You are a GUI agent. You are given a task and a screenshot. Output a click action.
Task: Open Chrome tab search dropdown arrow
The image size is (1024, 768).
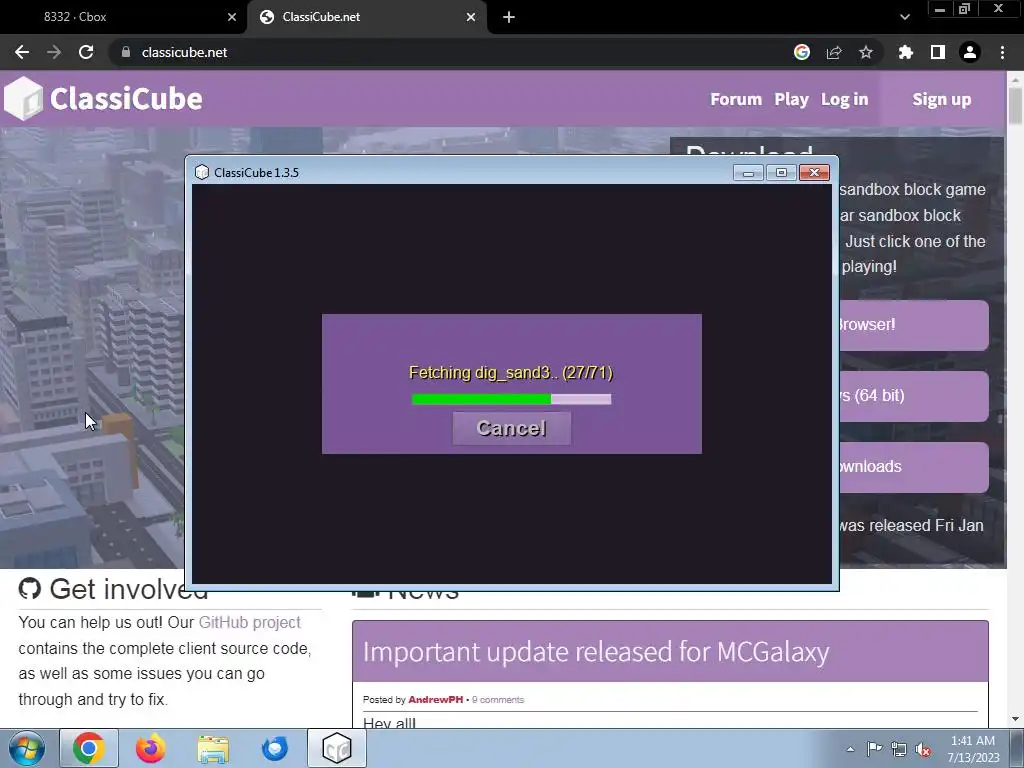point(904,17)
